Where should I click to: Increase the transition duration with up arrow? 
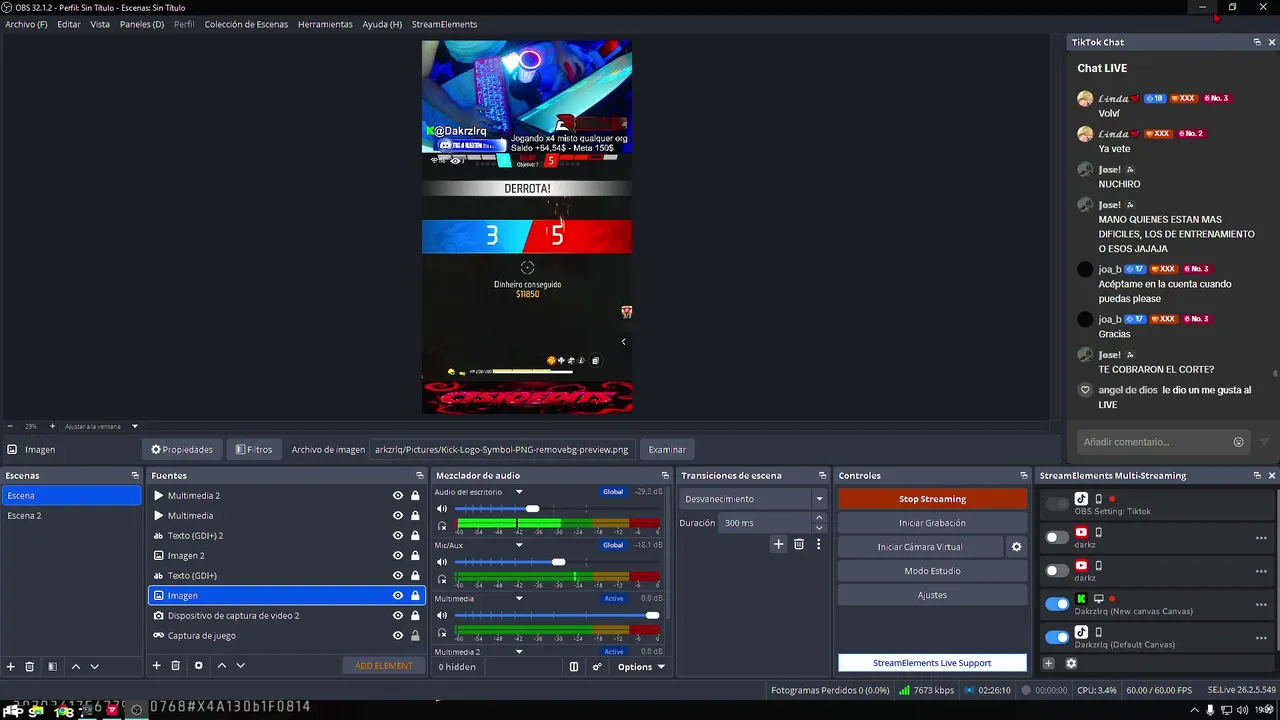pyautogui.click(x=820, y=518)
